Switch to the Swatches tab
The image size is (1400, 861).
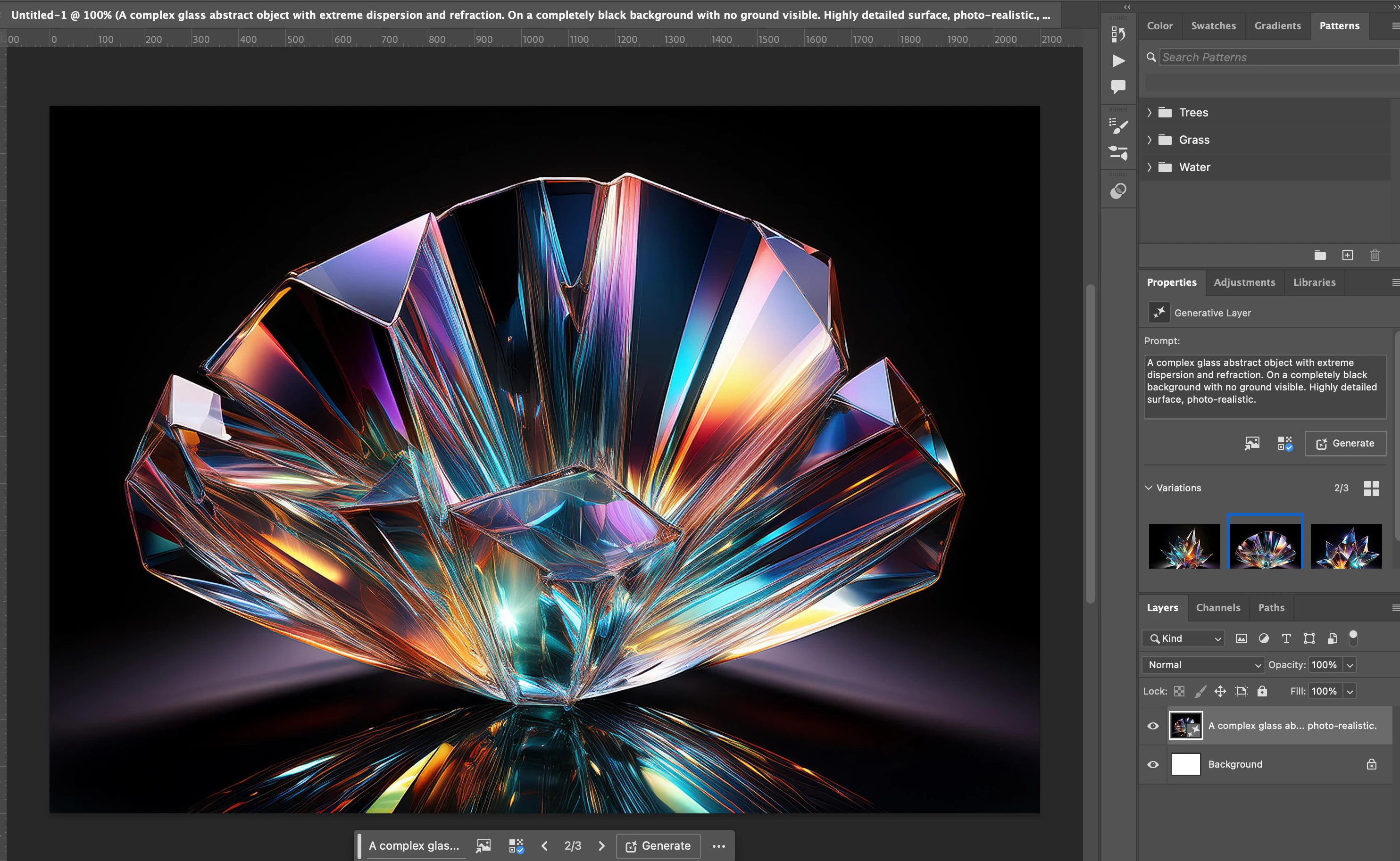[1213, 25]
